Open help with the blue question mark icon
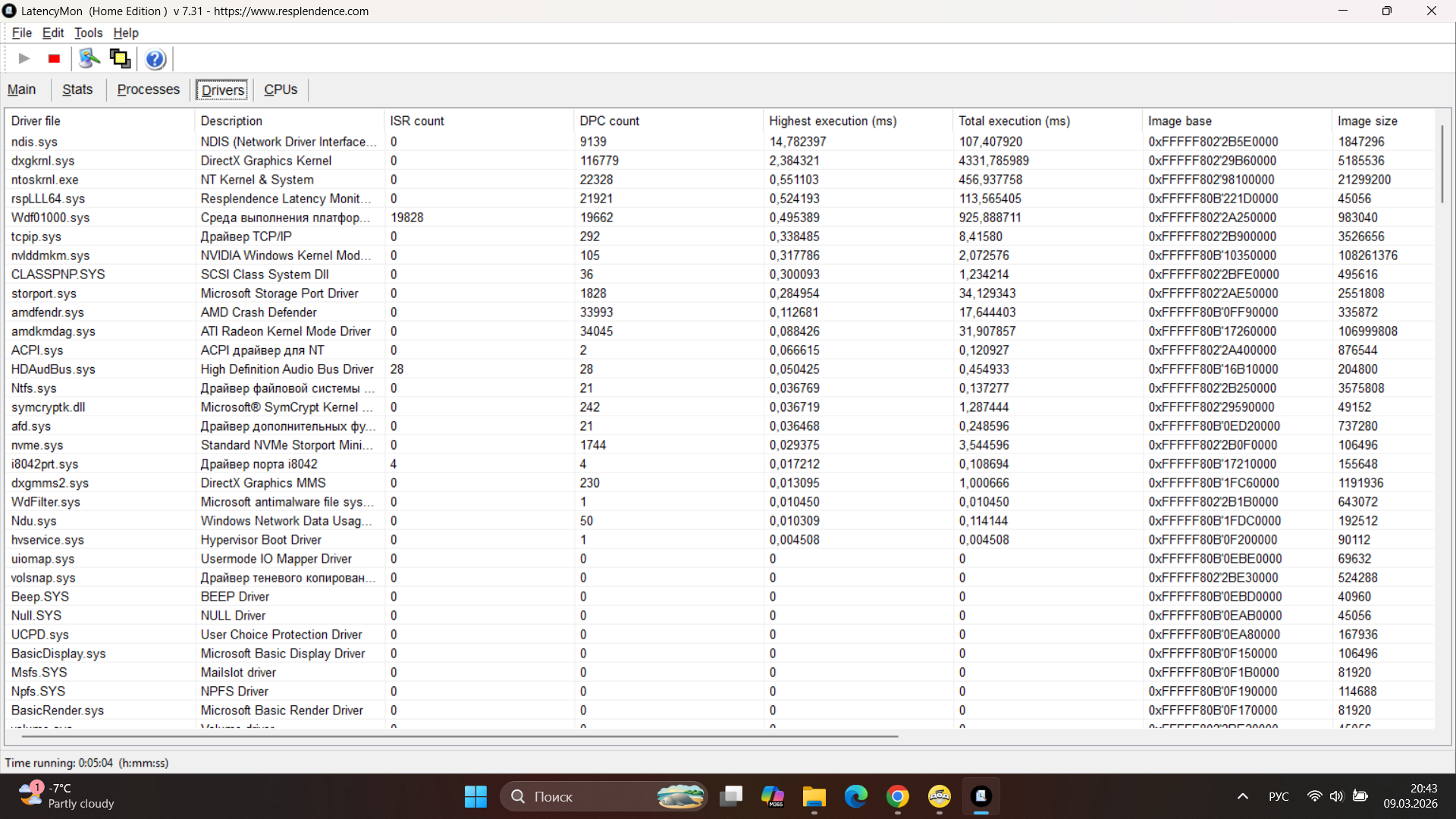Screen dimensions: 1456x819 (155, 58)
